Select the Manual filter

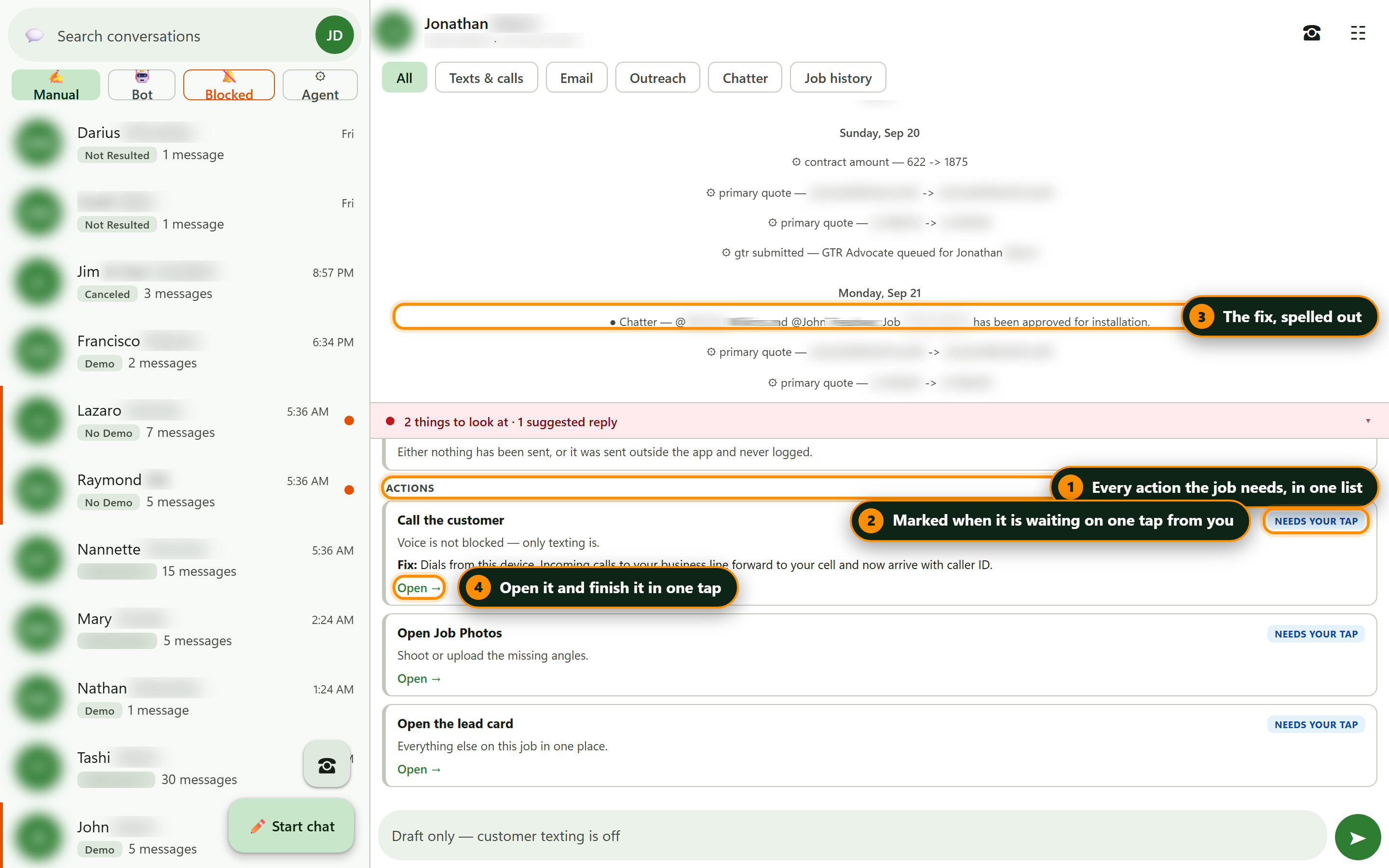55,85
